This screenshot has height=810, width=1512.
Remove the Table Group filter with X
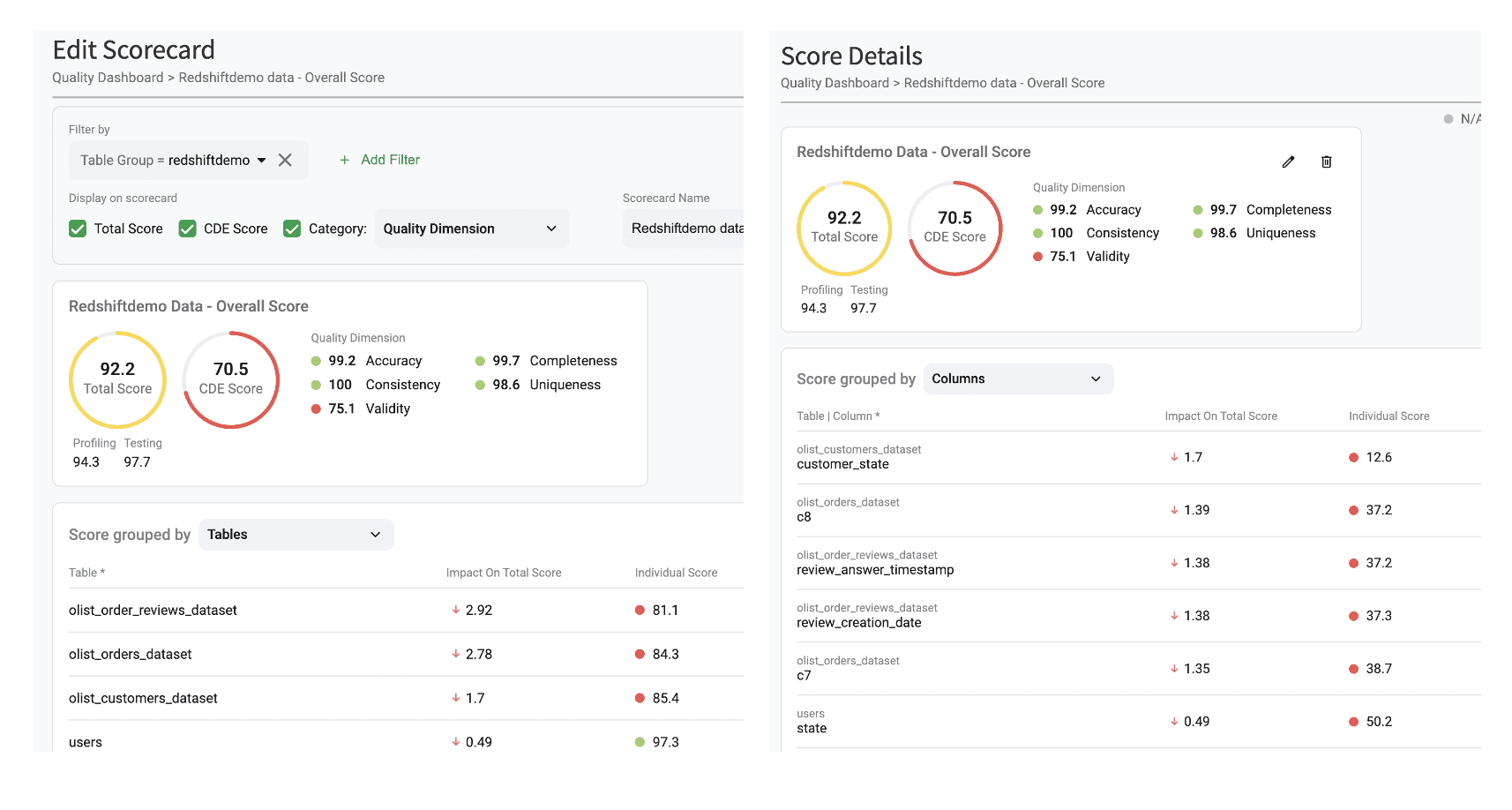285,160
